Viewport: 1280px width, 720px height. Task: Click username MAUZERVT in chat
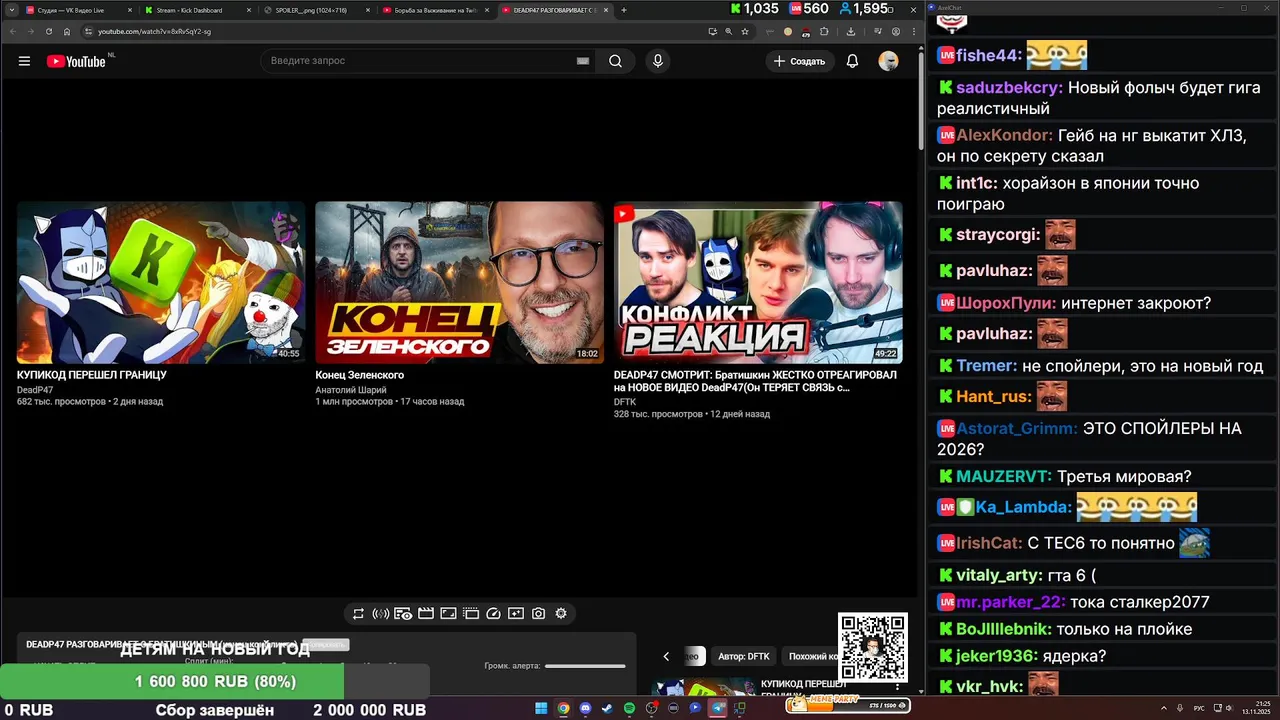1004,477
